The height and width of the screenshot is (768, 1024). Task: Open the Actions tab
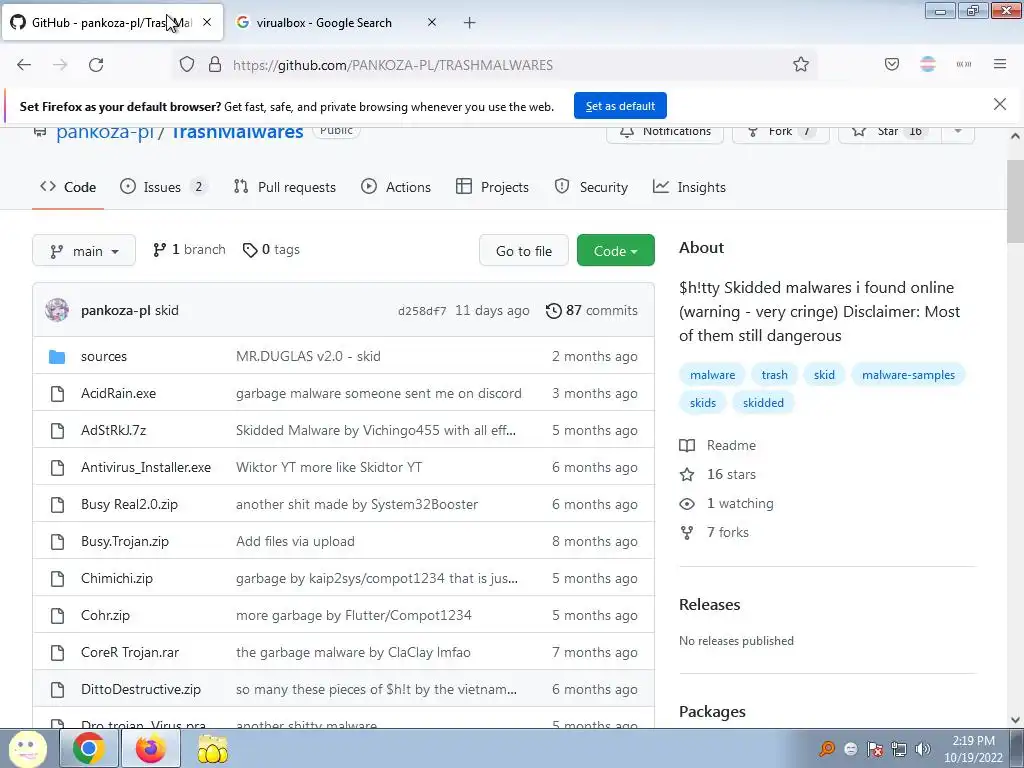(396, 187)
